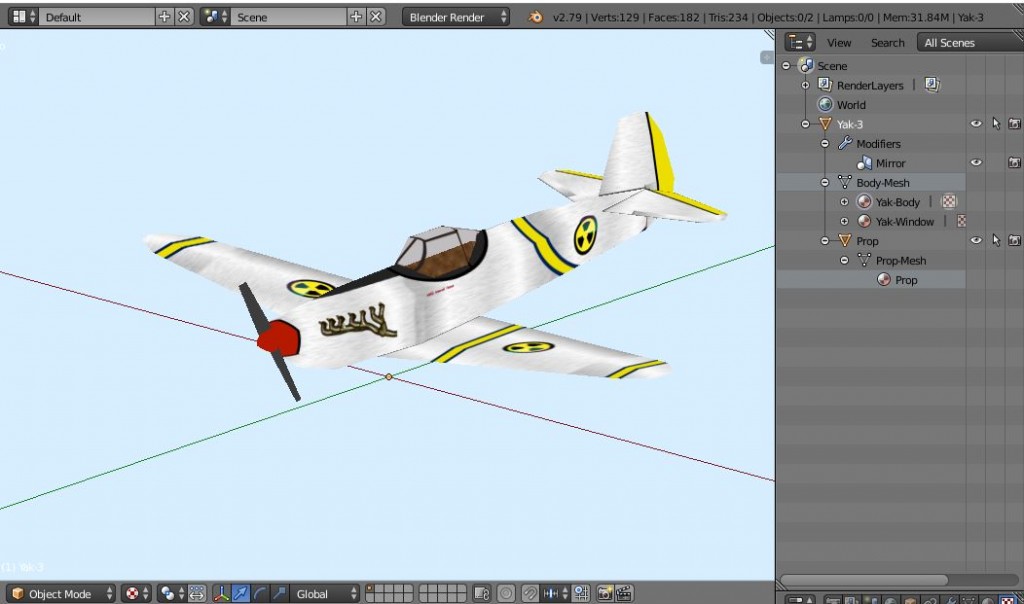
Task: Delete the current Scene using the X button
Action: tap(375, 16)
